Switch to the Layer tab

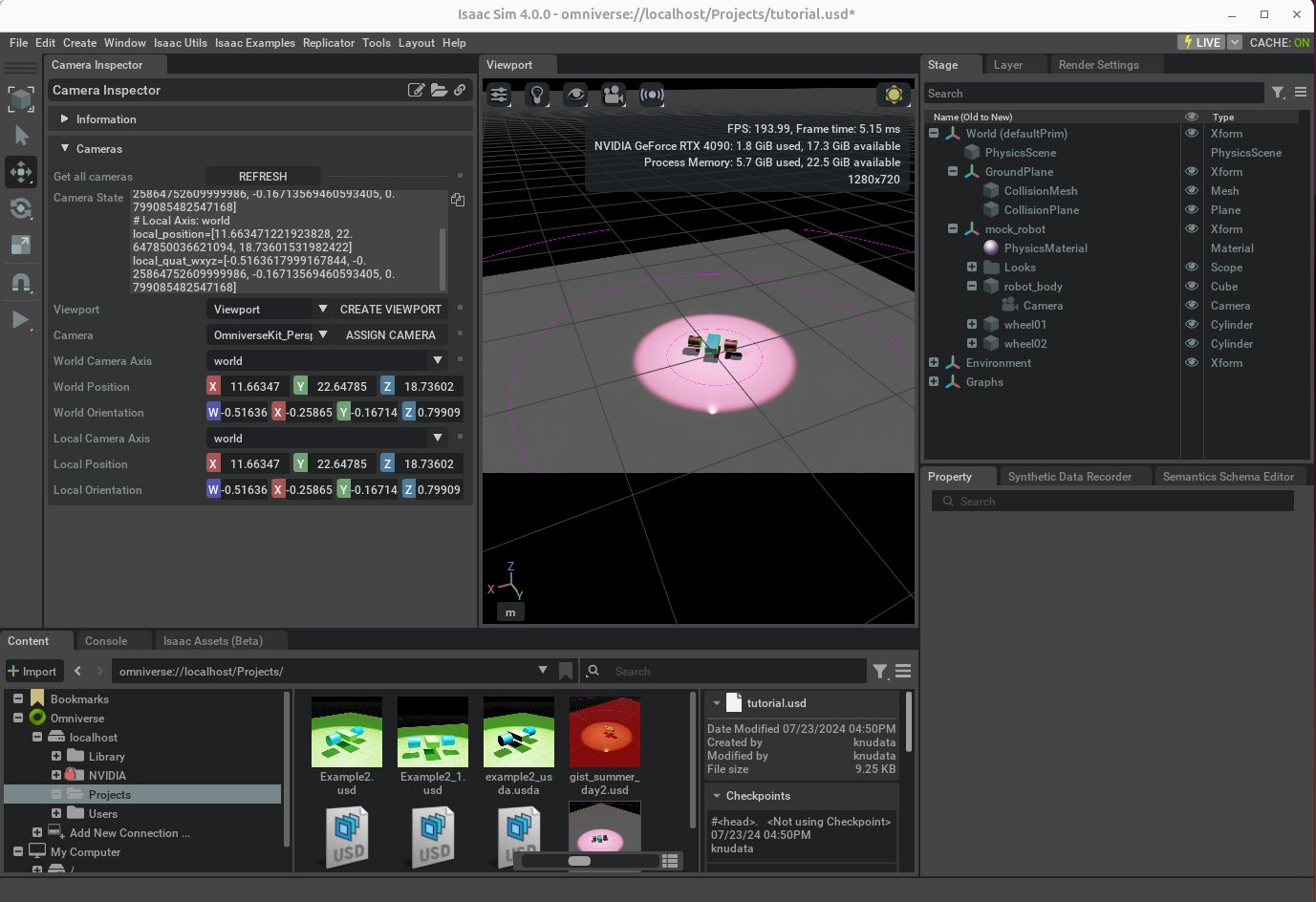(1008, 65)
